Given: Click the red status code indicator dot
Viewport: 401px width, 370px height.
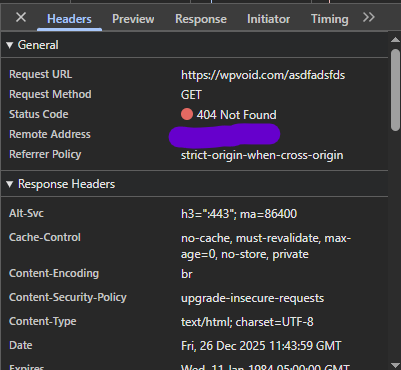Looking at the screenshot, I should coord(187,114).
